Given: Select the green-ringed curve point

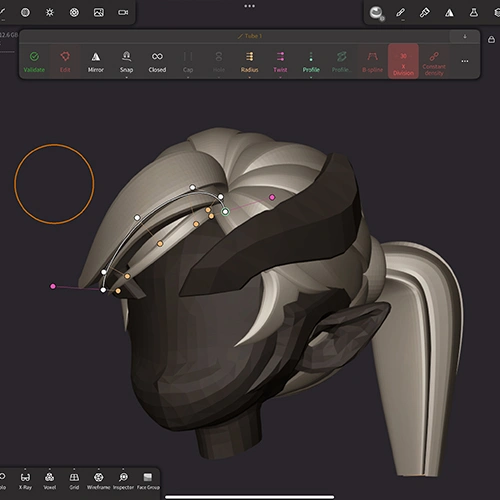Looking at the screenshot, I should [225, 211].
